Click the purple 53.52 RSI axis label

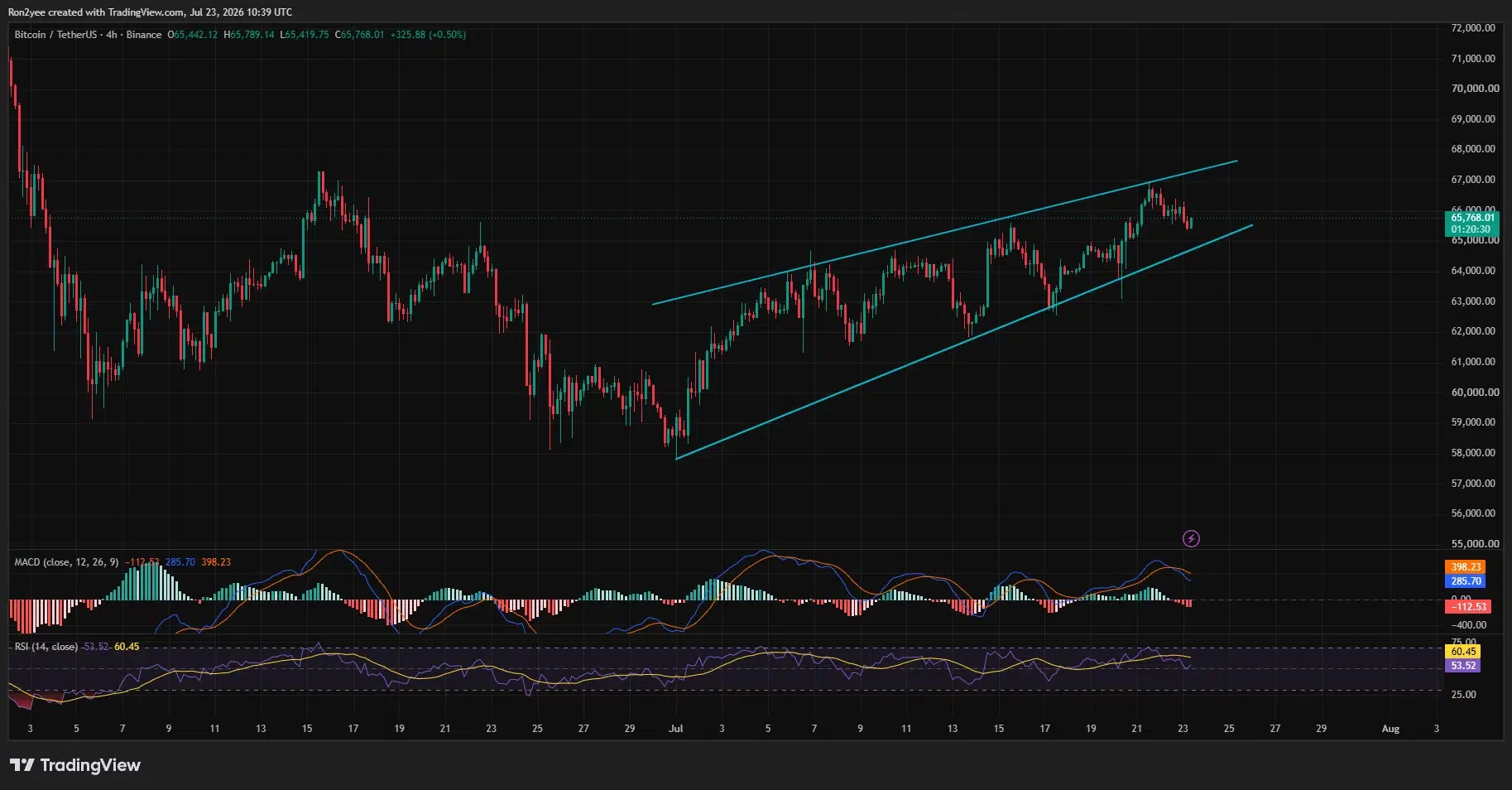1462,666
